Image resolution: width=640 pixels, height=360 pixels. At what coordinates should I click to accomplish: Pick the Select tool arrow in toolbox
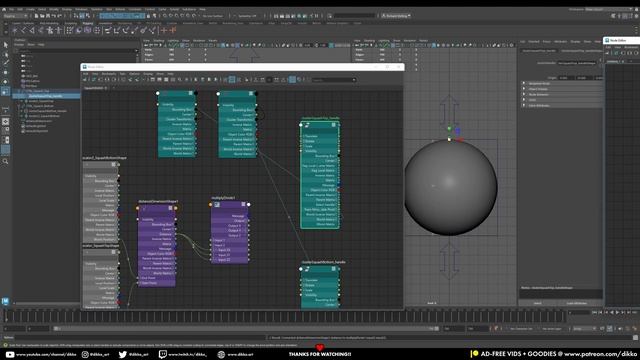click(x=5, y=45)
